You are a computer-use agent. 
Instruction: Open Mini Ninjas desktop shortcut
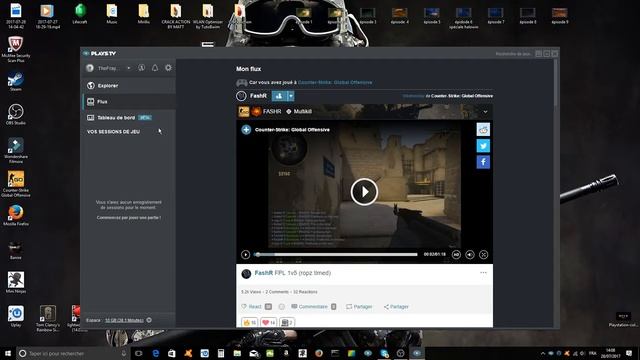16,282
